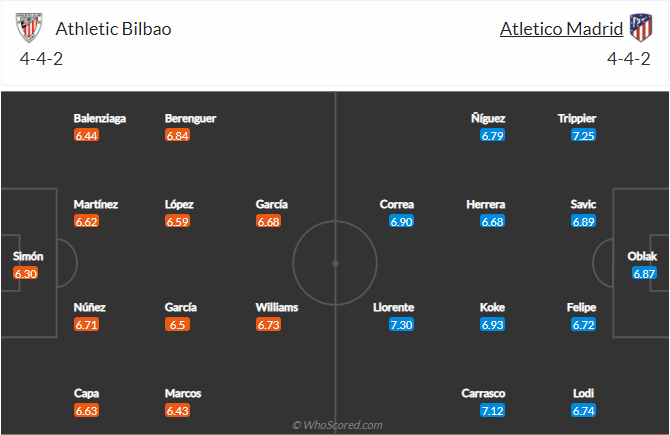
Task: Click Lodi's 6.74 rating badge
Action: [x=584, y=411]
